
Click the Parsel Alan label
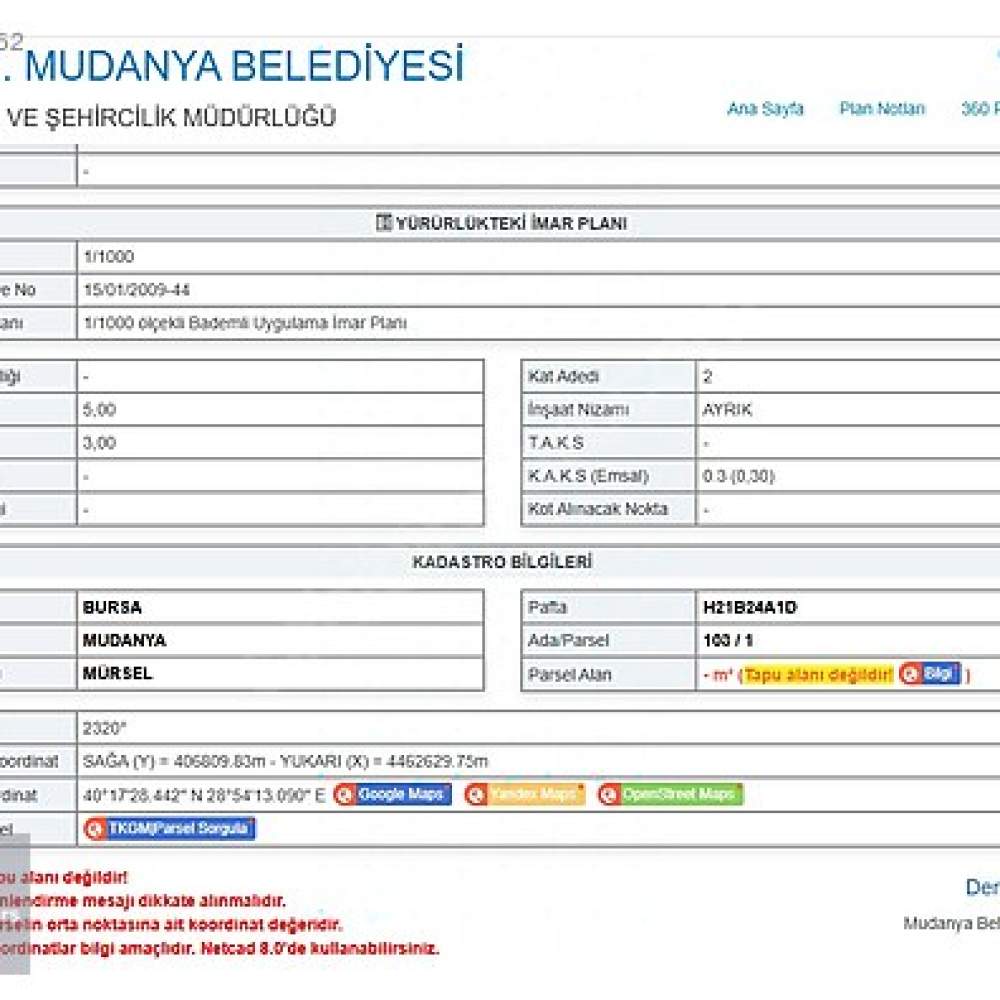pos(570,674)
